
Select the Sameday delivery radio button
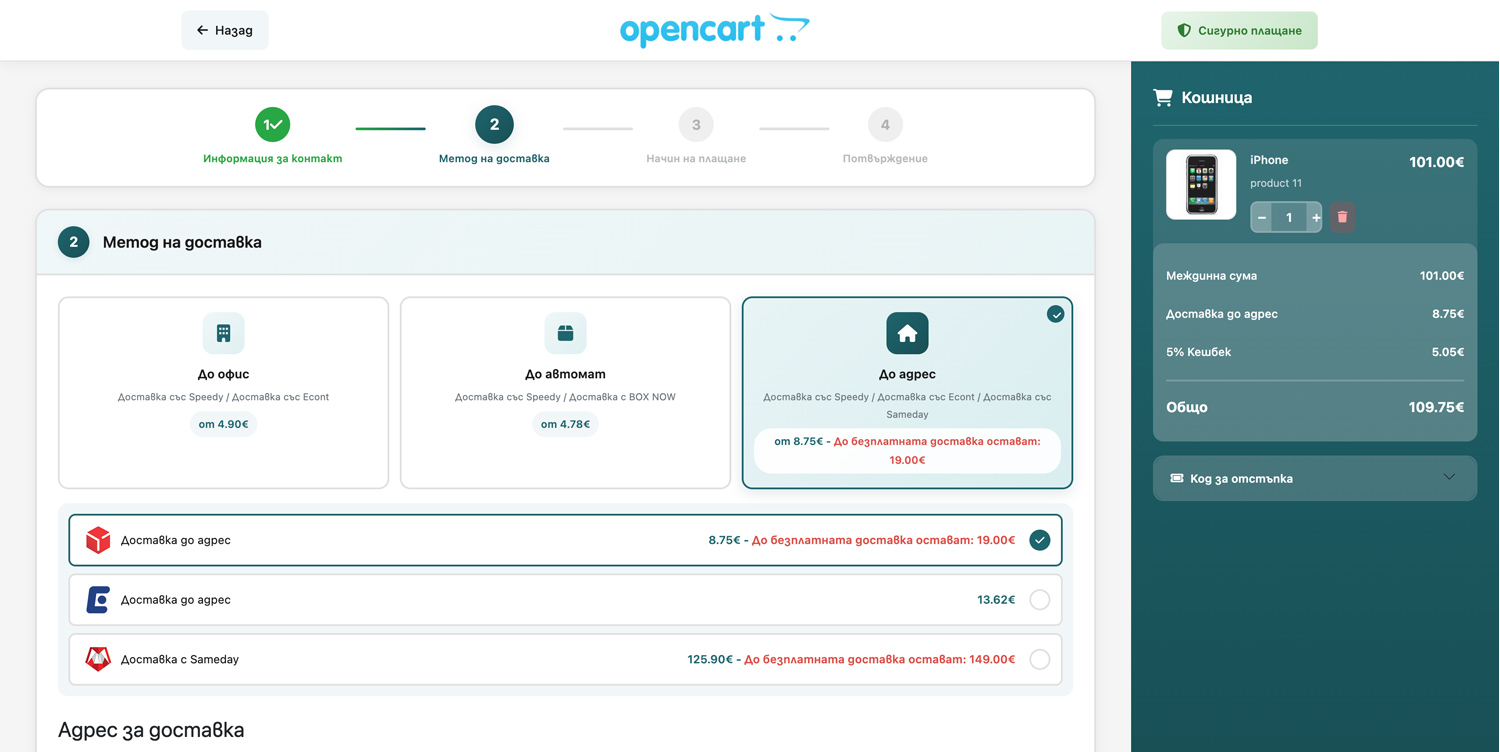pos(1039,660)
